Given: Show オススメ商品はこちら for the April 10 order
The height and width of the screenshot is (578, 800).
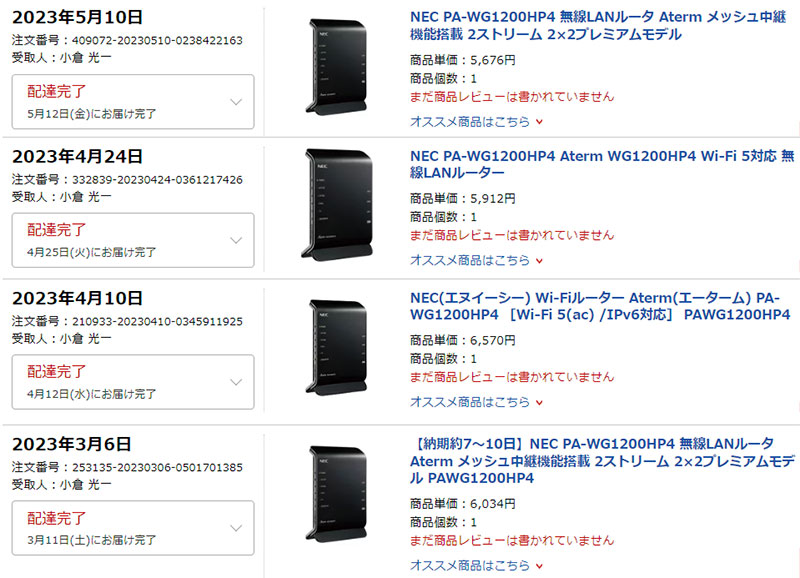Looking at the screenshot, I should tap(477, 402).
